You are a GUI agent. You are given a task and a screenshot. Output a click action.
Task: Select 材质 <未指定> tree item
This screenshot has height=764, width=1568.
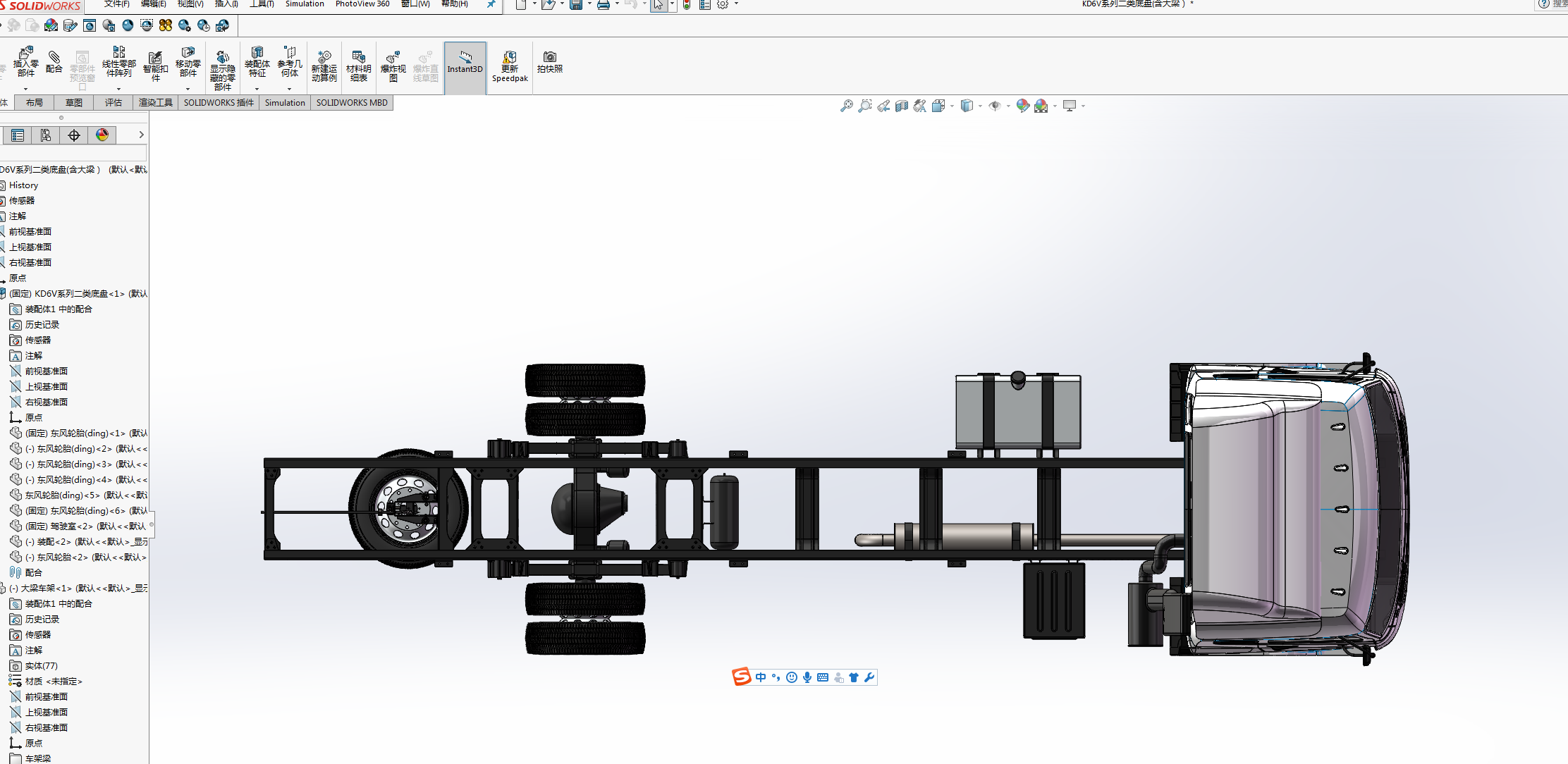46,682
